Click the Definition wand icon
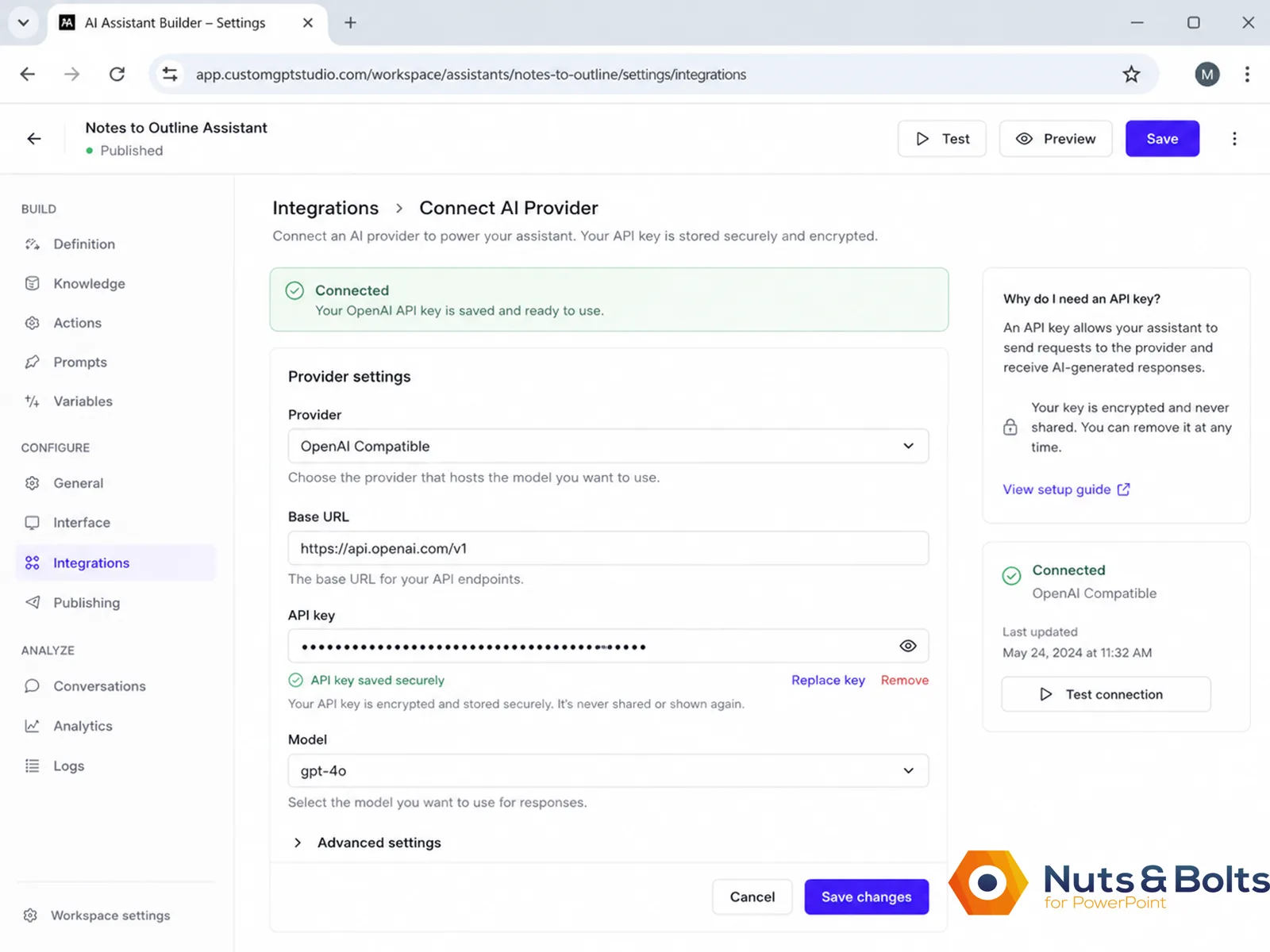 (32, 244)
